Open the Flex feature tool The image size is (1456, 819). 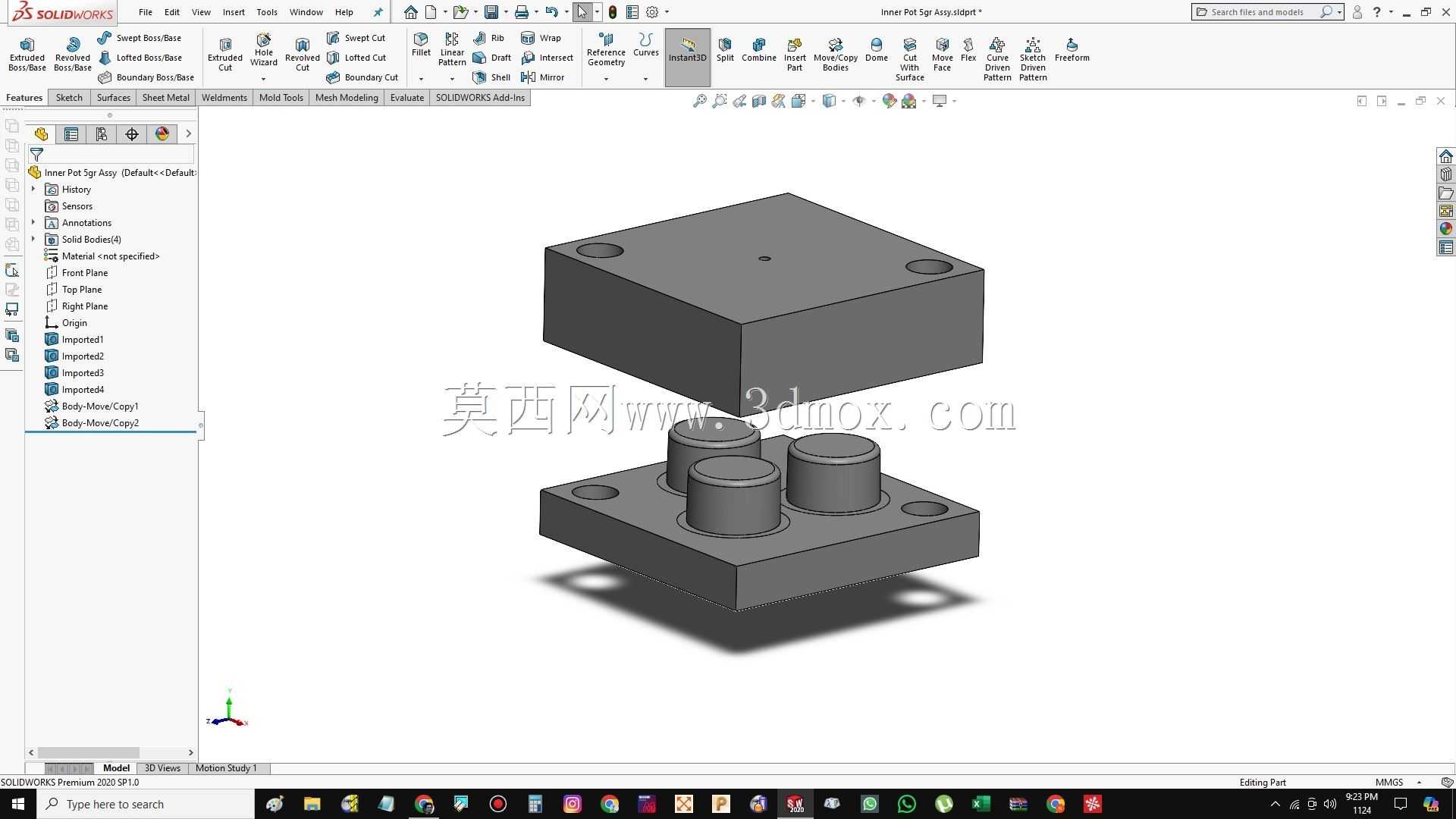coord(968,50)
